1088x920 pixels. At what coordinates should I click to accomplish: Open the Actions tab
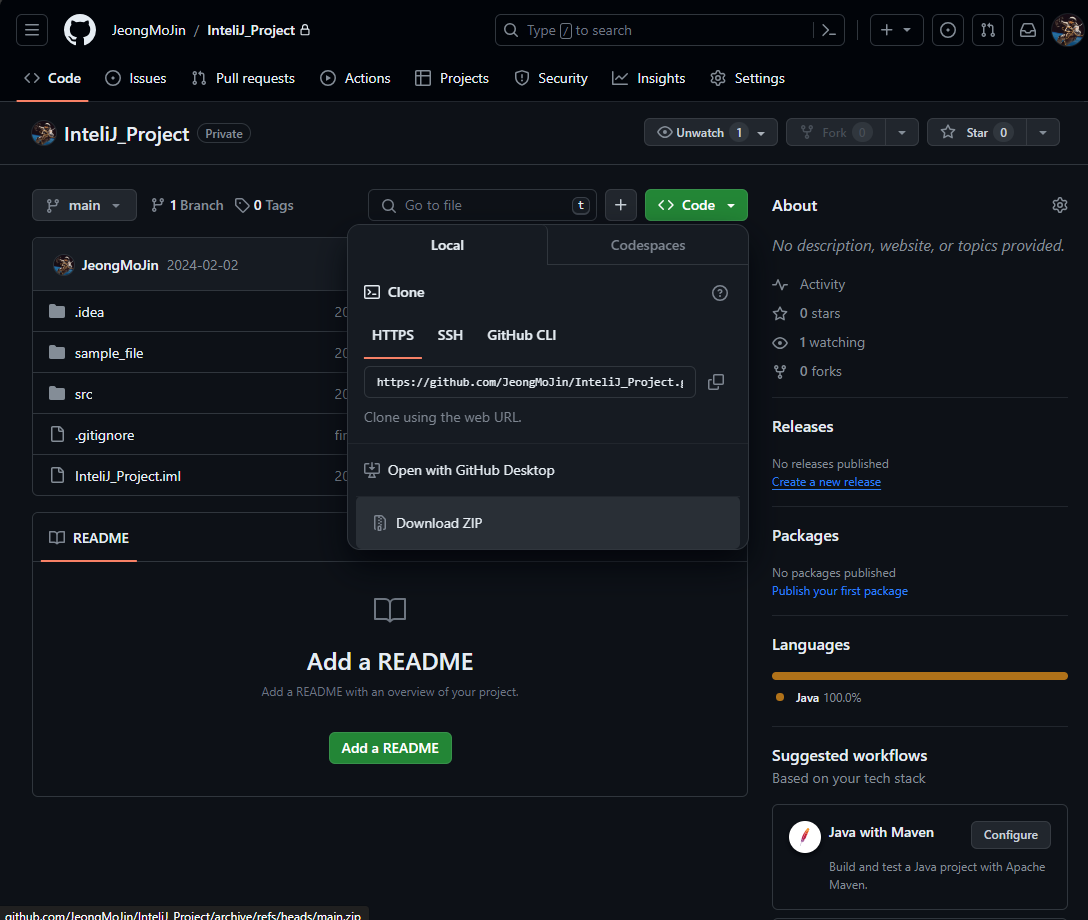pos(355,78)
